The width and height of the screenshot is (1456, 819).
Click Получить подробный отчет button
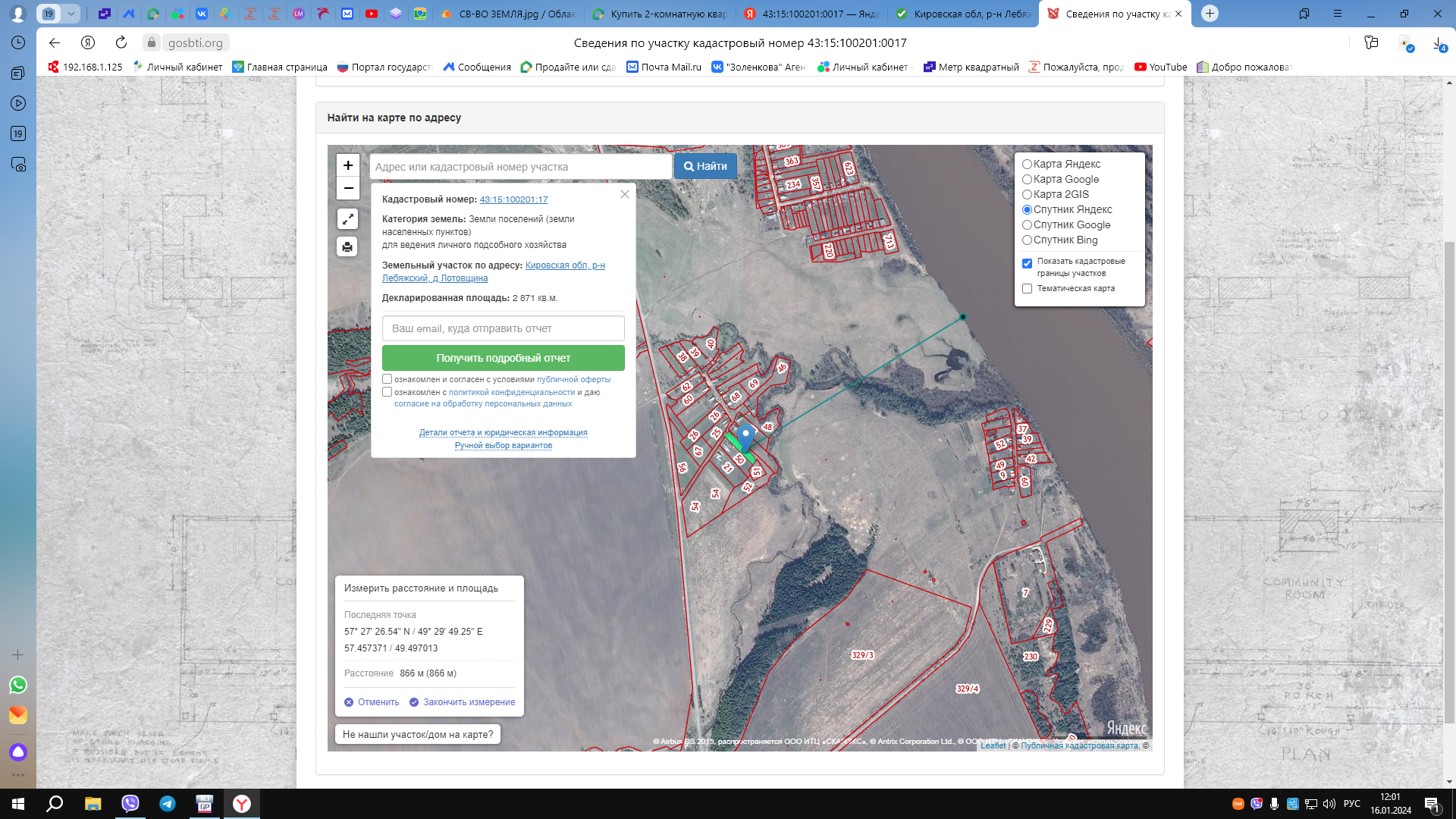click(503, 358)
